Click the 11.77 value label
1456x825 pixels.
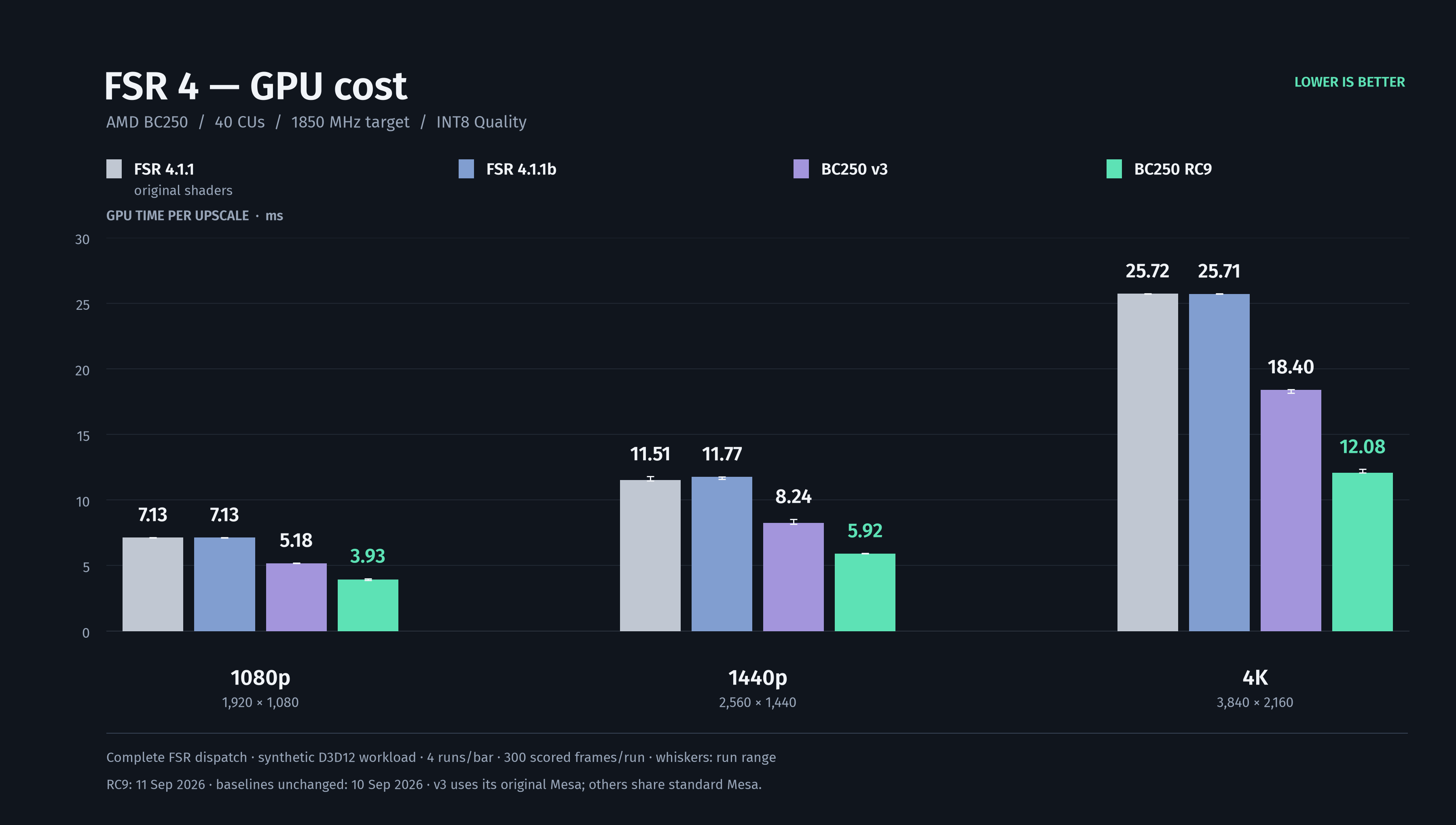[x=722, y=454]
